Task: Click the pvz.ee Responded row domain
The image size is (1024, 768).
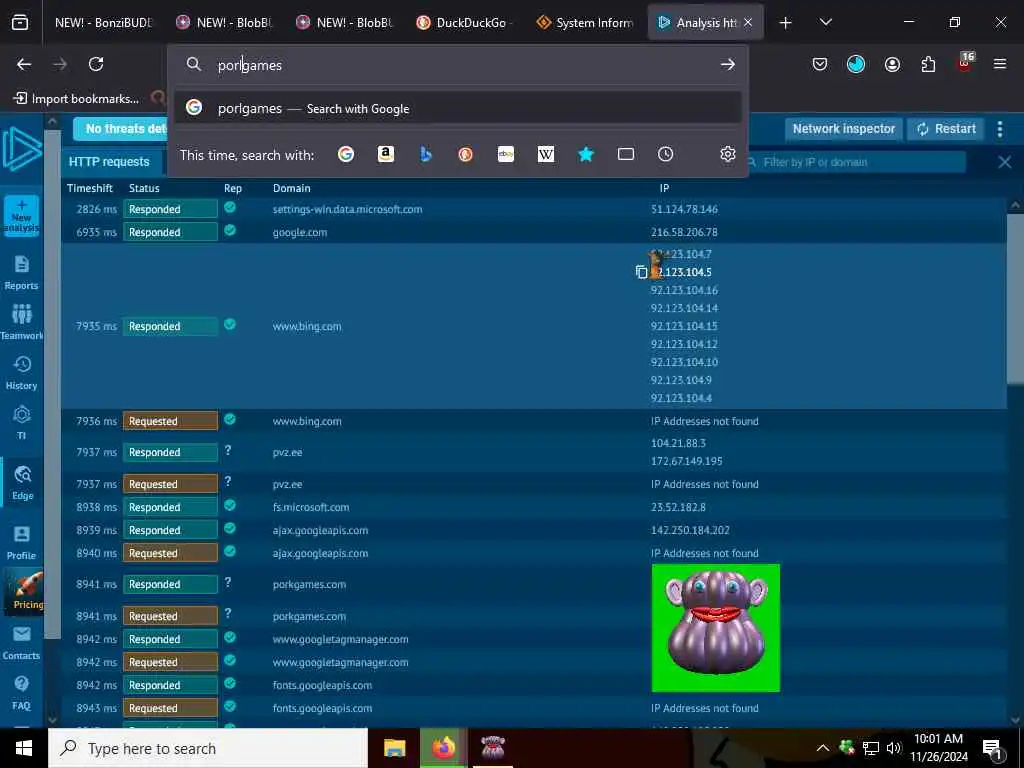Action: 287,453
